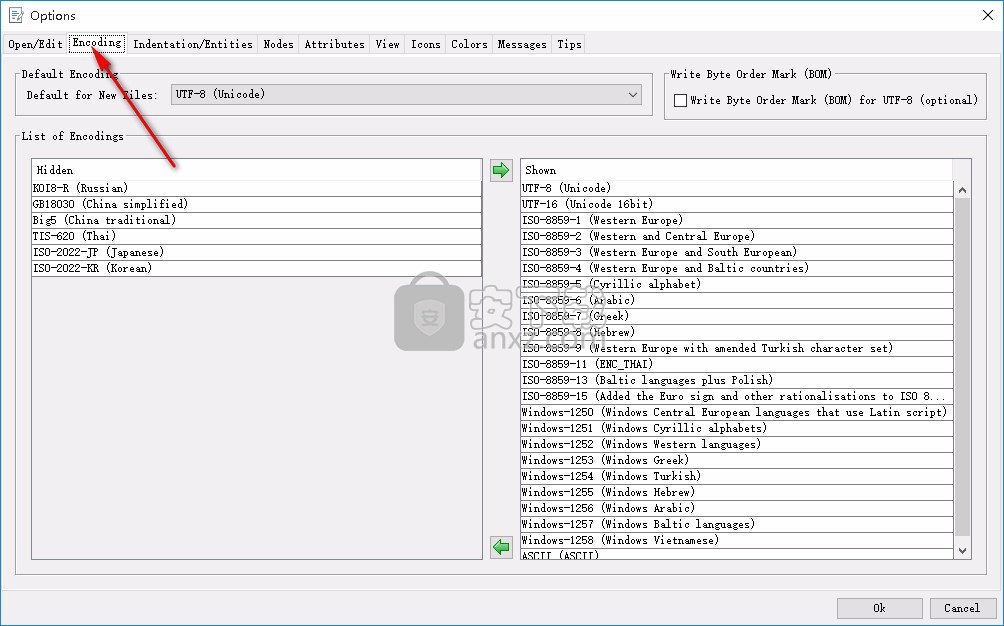The width and height of the screenshot is (1004, 626).
Task: Select Windows-1253 (Windows Greek) row
Action: point(737,460)
